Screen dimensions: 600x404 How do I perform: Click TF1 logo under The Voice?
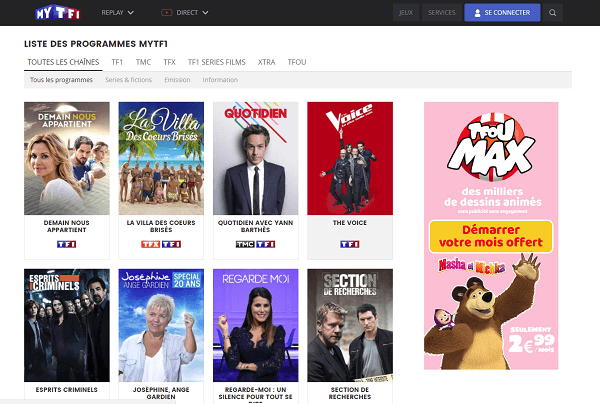click(350, 244)
